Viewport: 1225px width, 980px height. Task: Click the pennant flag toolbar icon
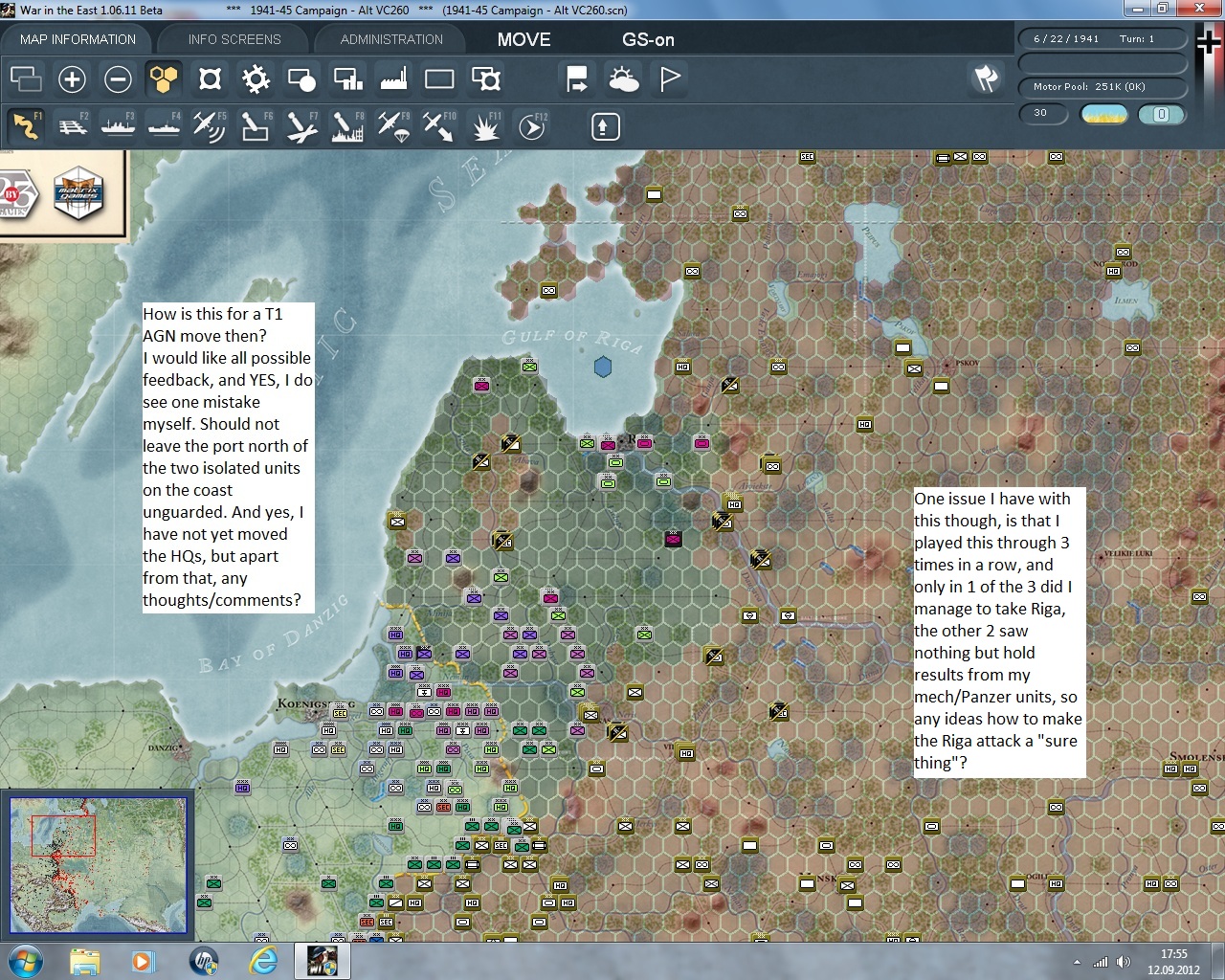[670, 78]
